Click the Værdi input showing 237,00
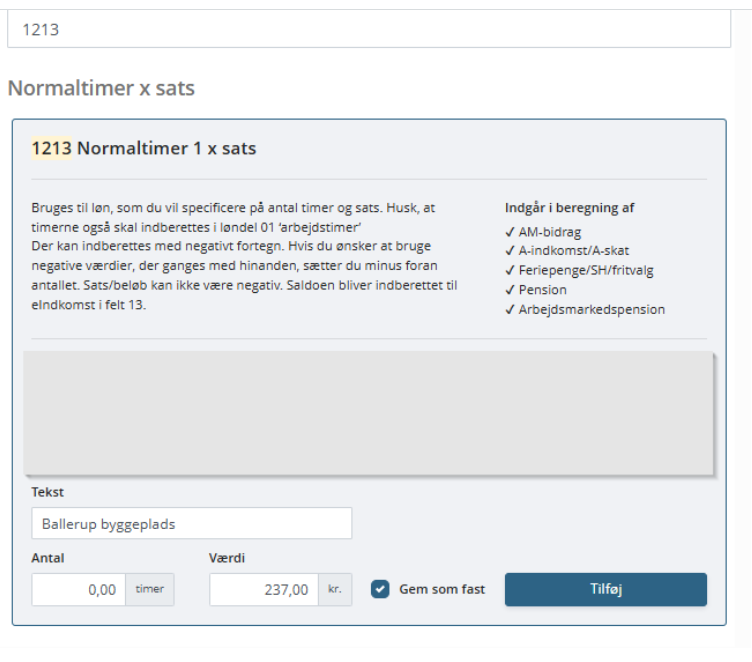This screenshot has width=752, height=662. point(263,590)
